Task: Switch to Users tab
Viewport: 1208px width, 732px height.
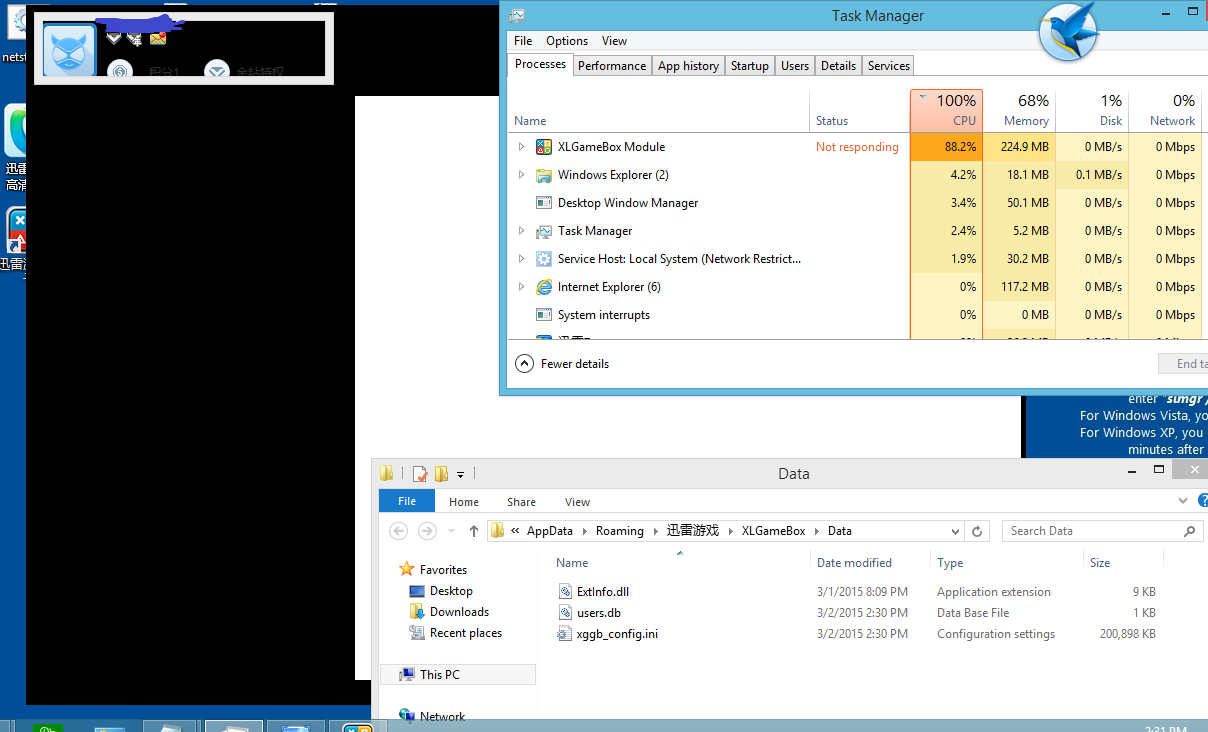Action: [795, 66]
